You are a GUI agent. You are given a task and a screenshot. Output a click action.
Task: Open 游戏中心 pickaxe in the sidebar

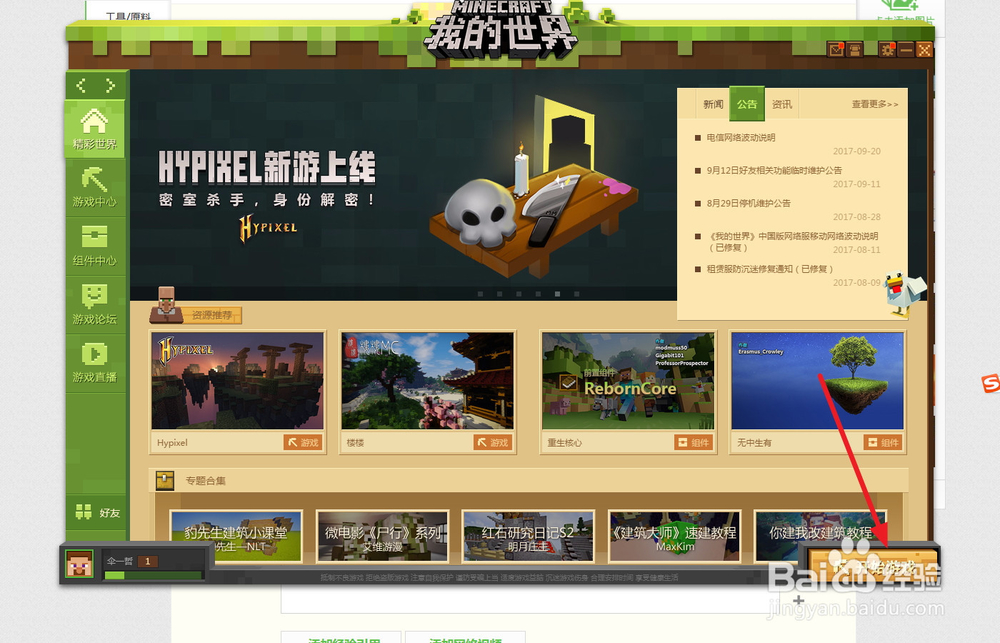[94, 187]
